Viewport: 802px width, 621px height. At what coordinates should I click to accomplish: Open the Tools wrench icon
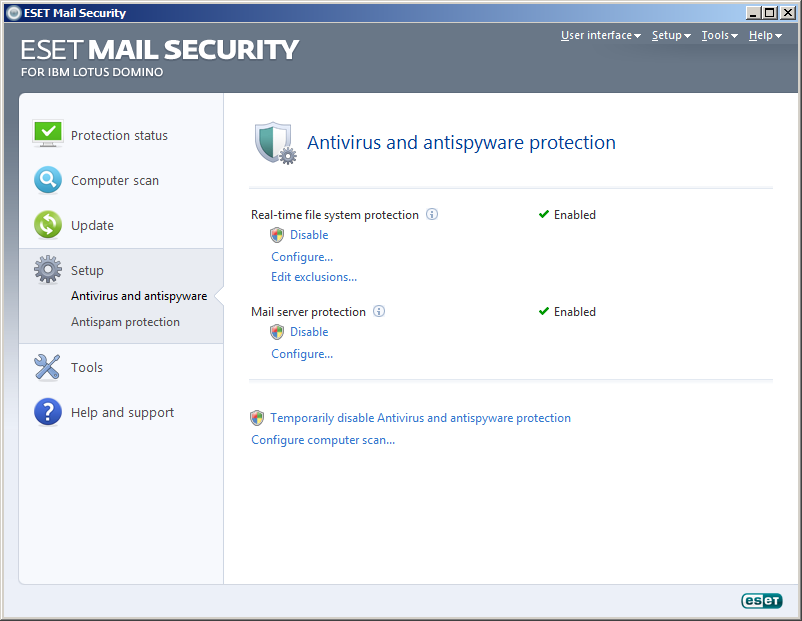47,367
